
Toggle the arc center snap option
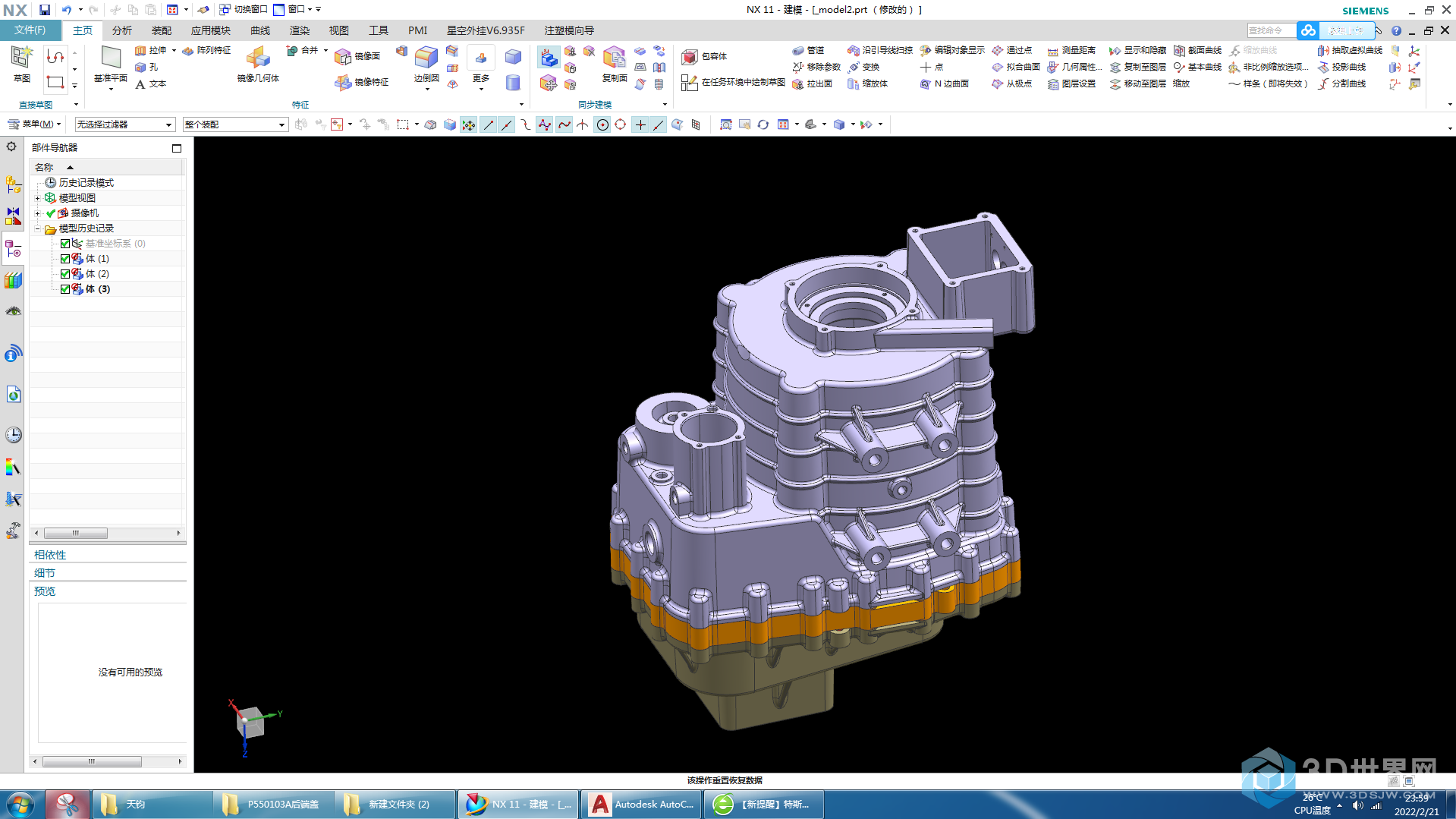coord(602,124)
